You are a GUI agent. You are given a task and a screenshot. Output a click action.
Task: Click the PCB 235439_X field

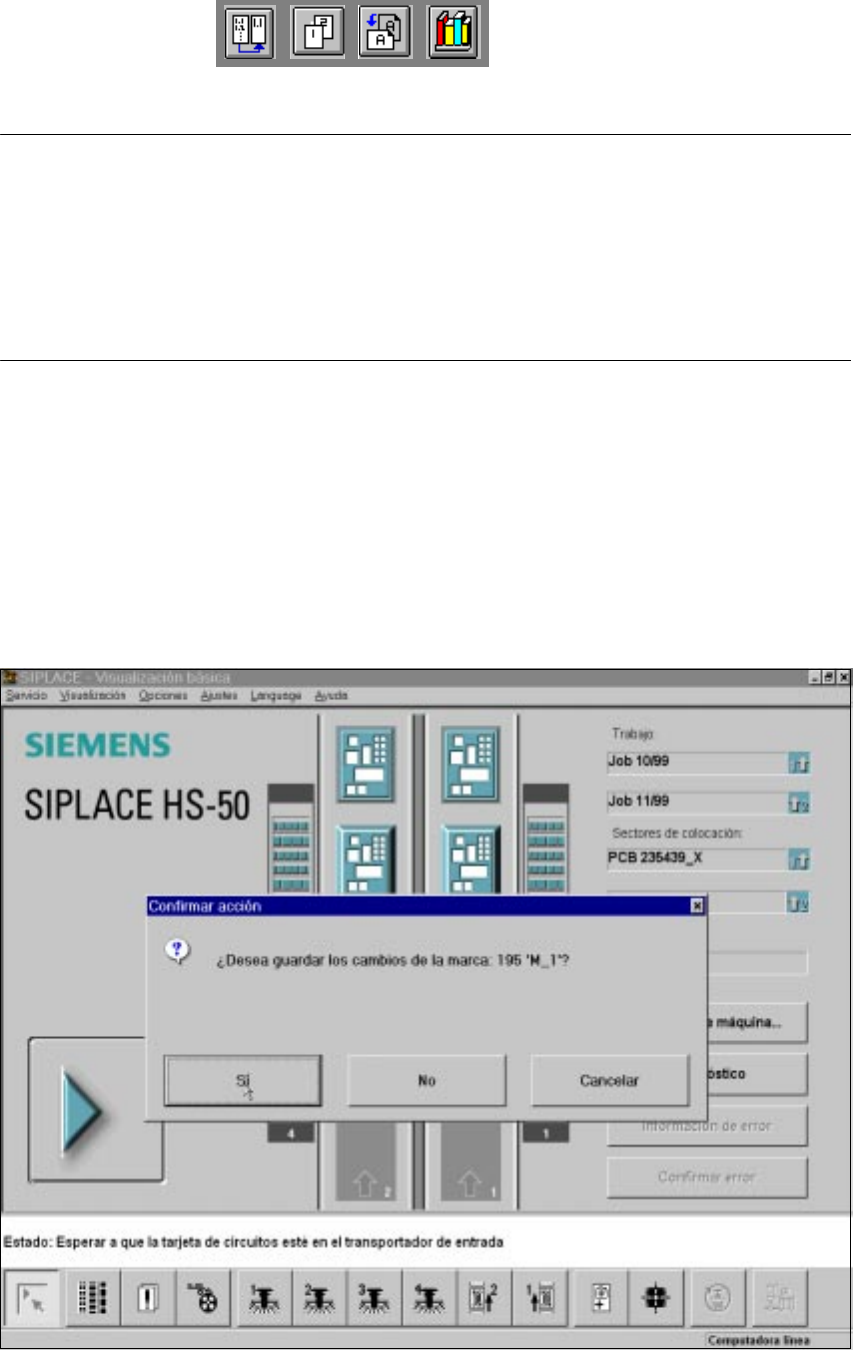pos(698,858)
